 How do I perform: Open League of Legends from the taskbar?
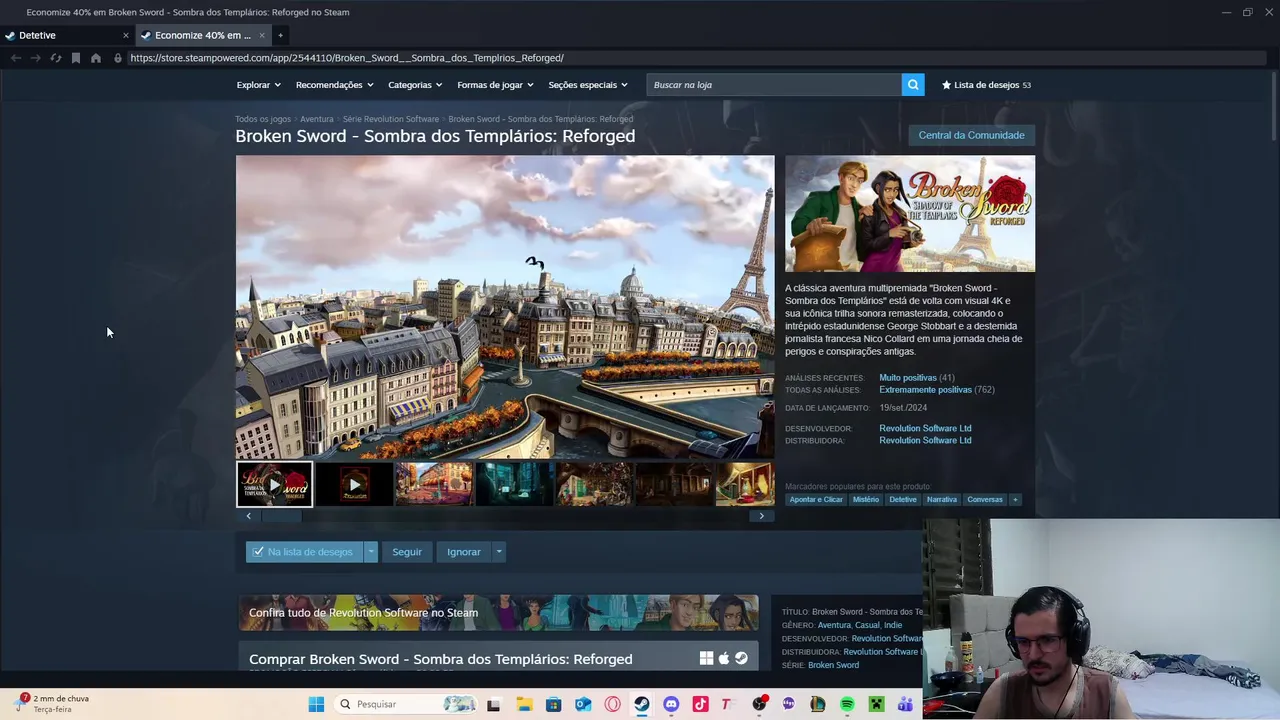click(x=817, y=704)
